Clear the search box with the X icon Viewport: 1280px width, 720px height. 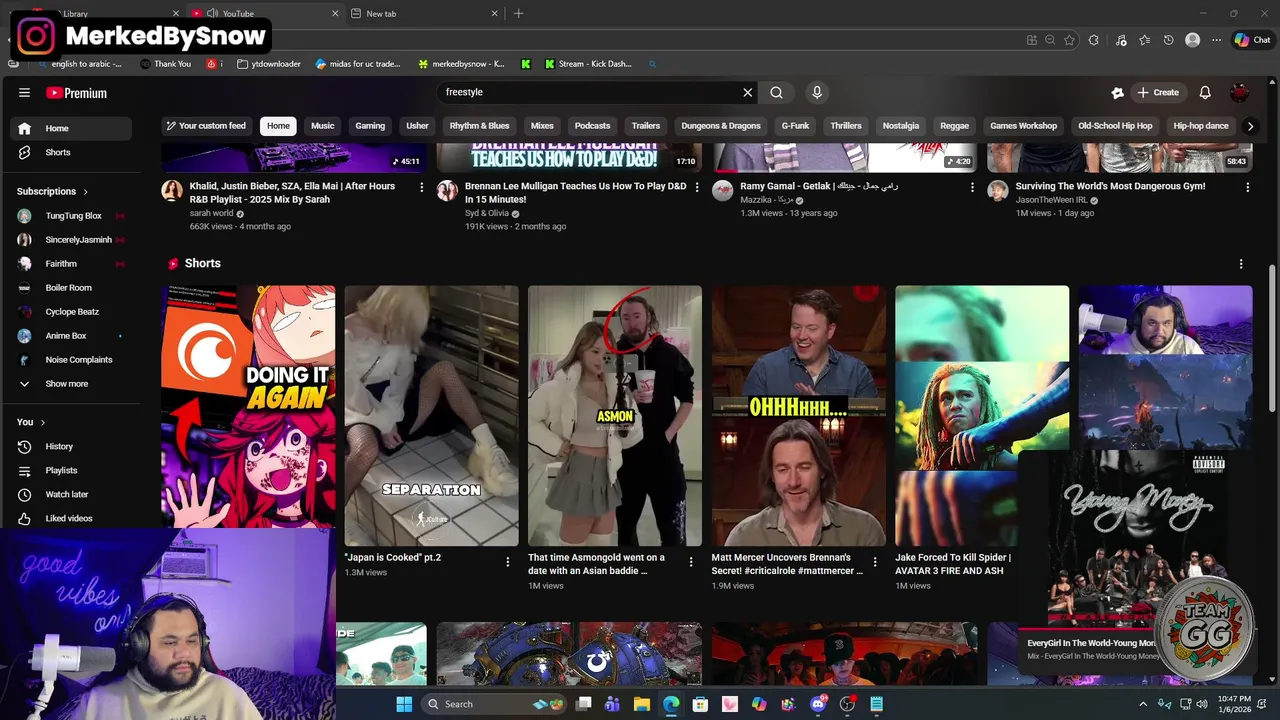coord(747,92)
